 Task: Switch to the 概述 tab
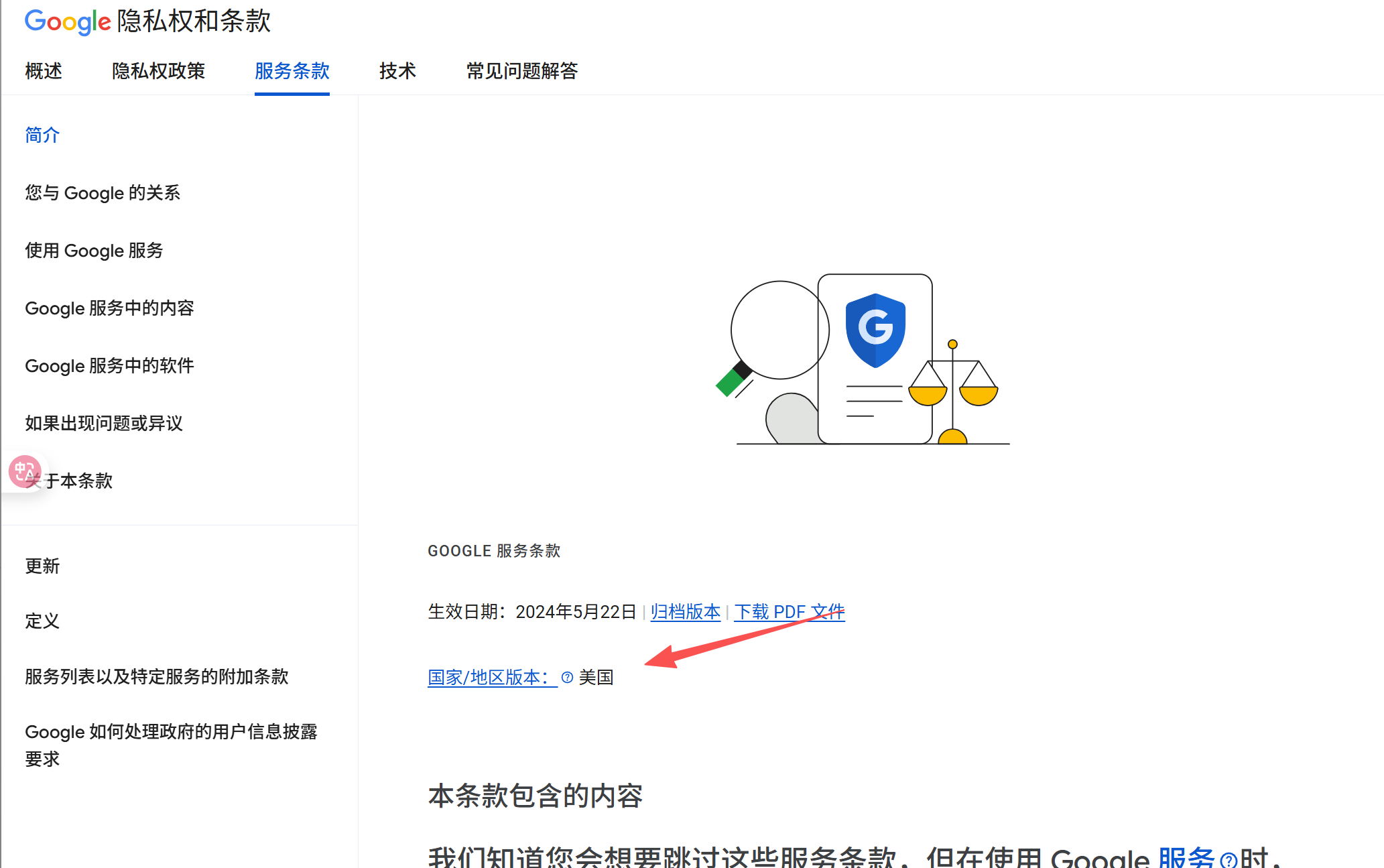point(43,71)
